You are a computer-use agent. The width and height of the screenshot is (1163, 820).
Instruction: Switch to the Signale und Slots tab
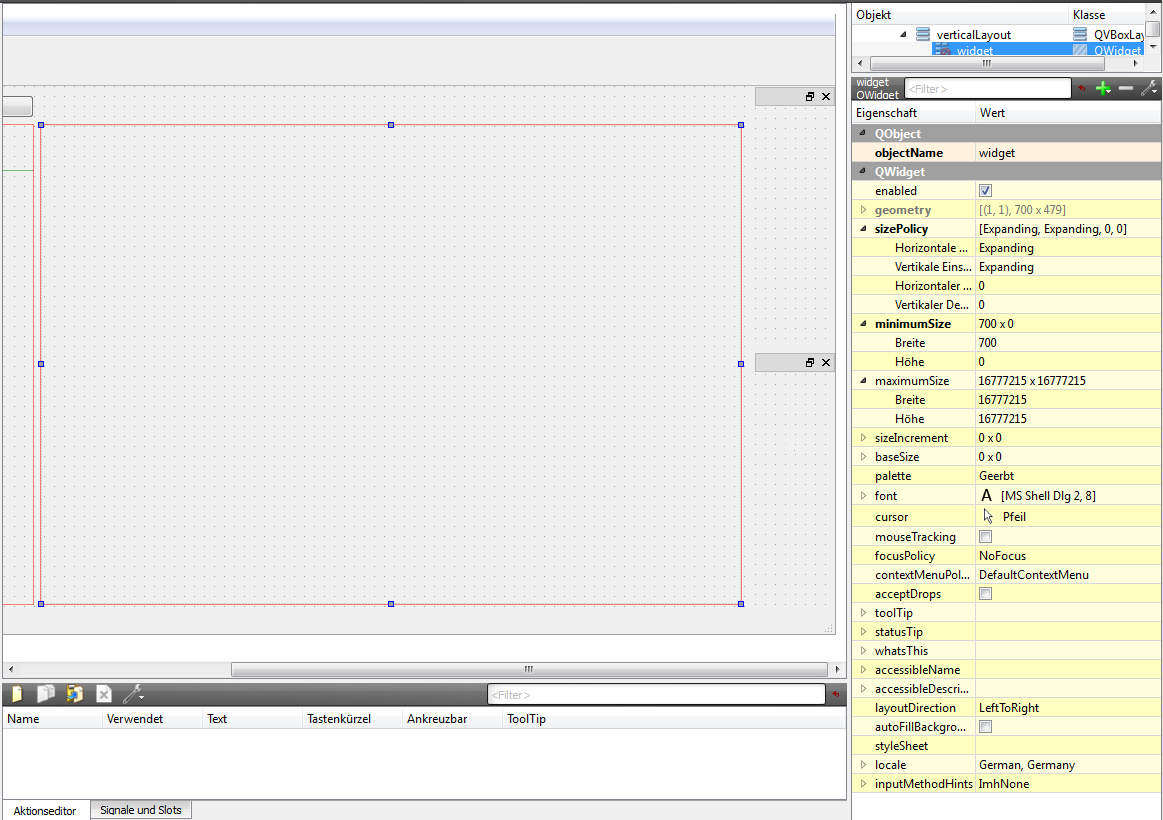[141, 810]
